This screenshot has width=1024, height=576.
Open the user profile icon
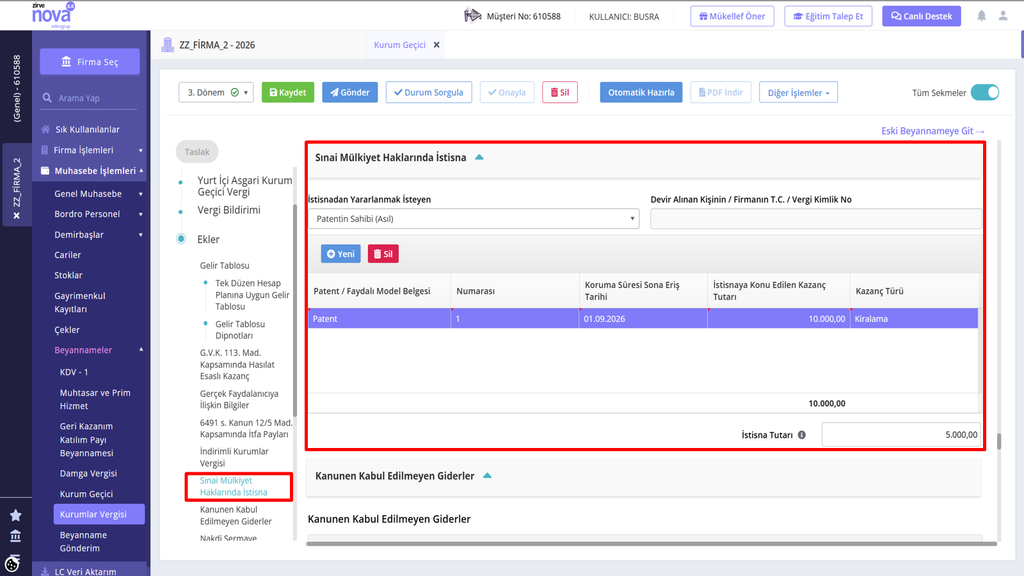(1003, 16)
